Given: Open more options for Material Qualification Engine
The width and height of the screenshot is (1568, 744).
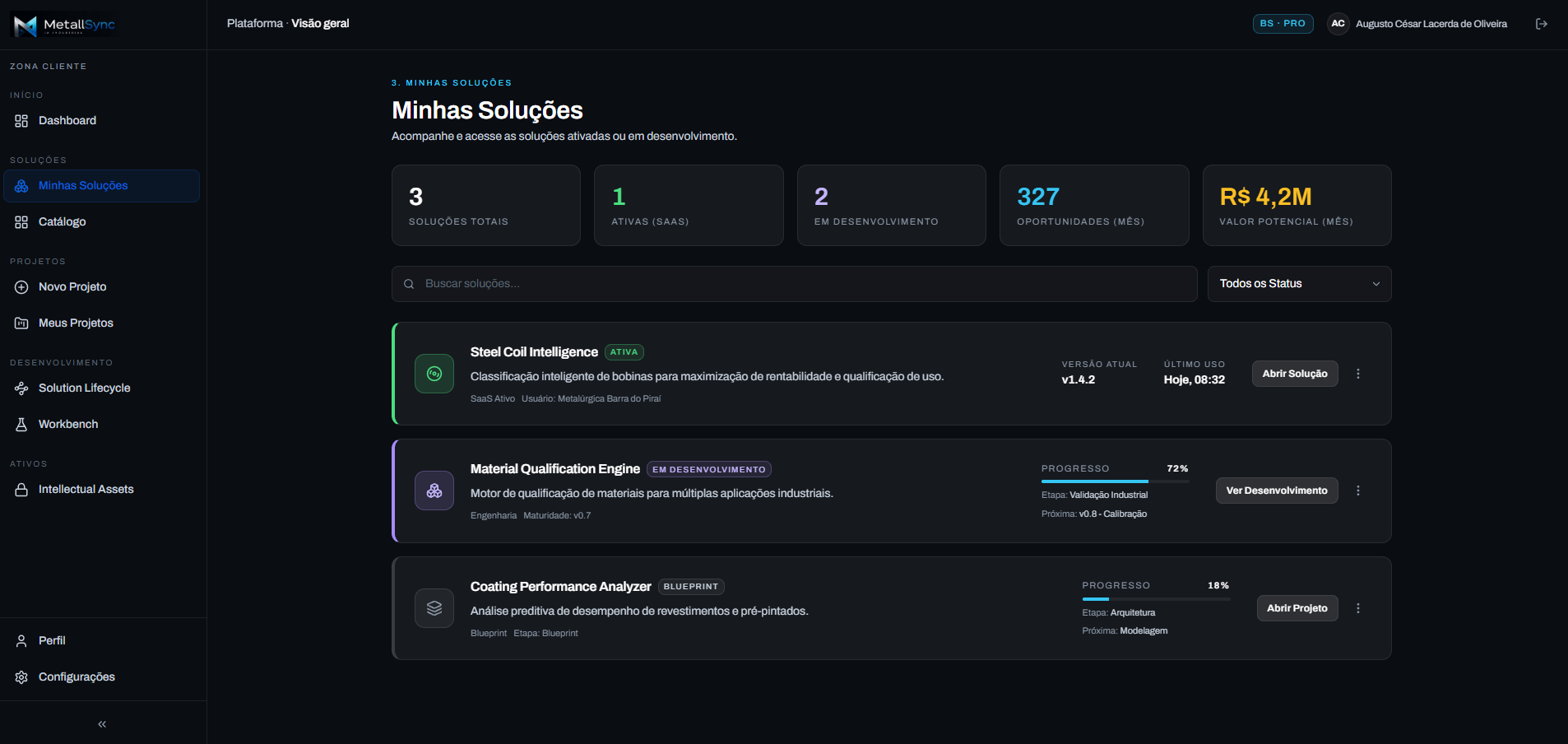Looking at the screenshot, I should [x=1358, y=491].
